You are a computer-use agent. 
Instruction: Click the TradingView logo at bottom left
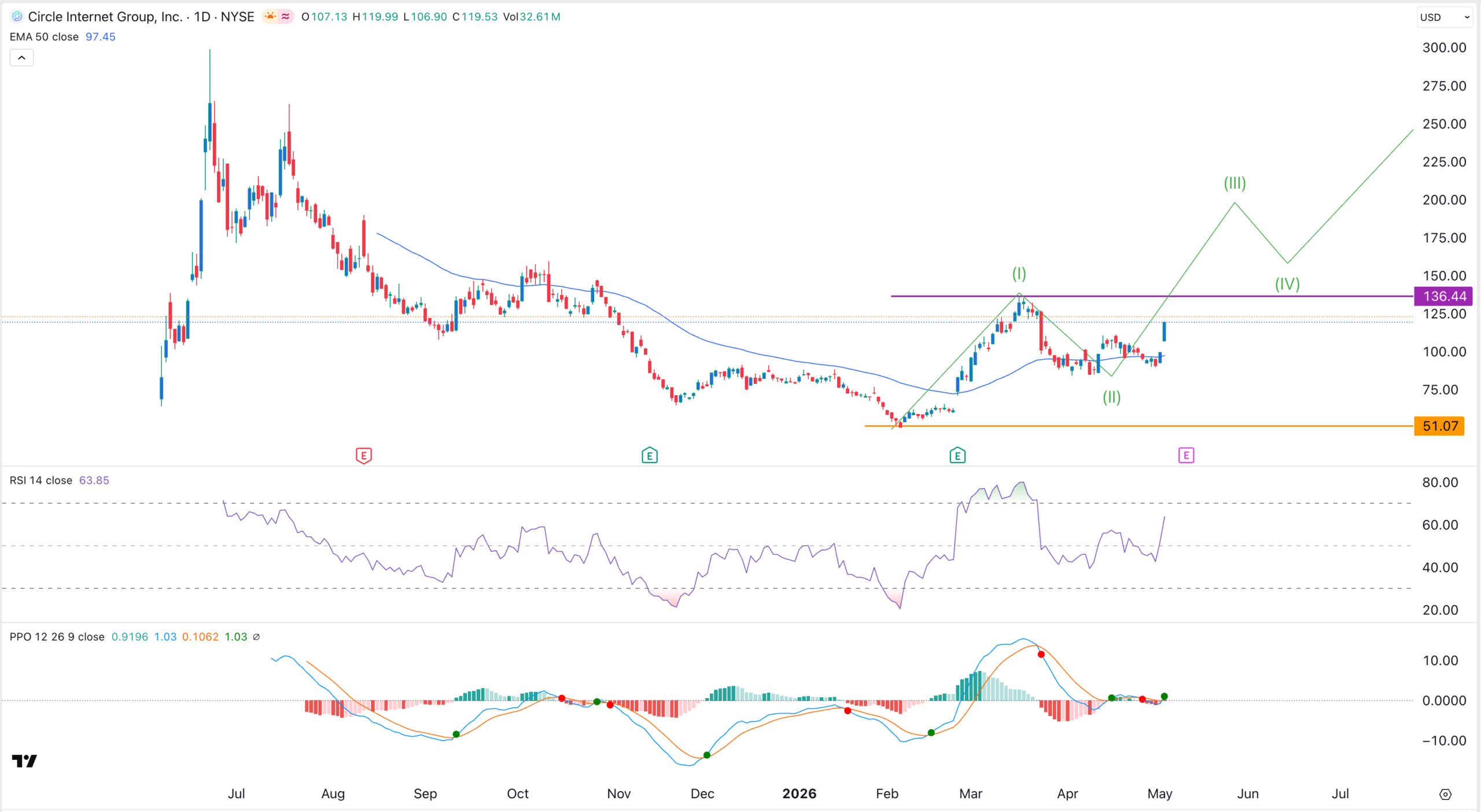click(x=24, y=761)
